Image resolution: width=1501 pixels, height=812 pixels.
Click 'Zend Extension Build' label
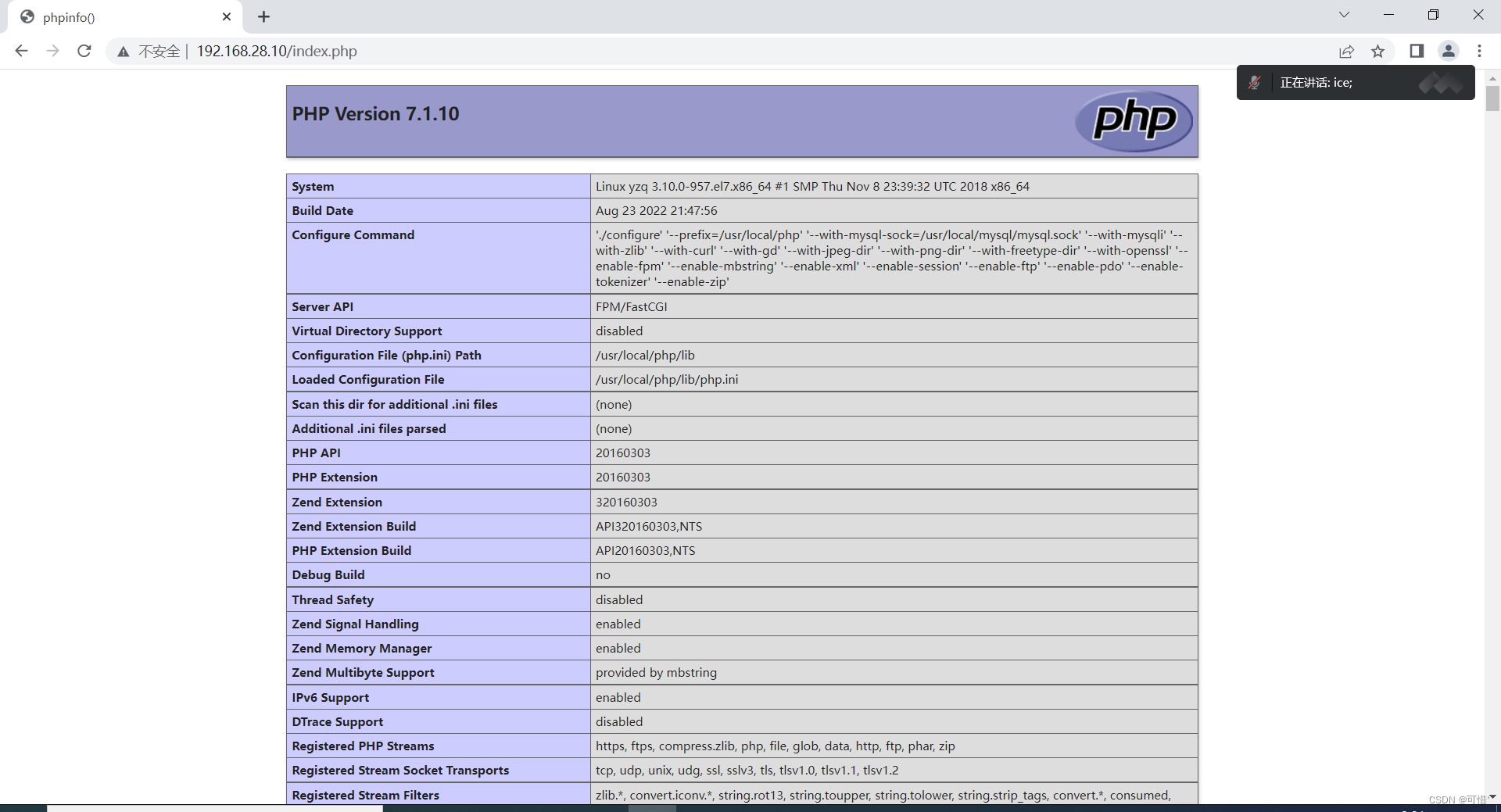point(353,527)
